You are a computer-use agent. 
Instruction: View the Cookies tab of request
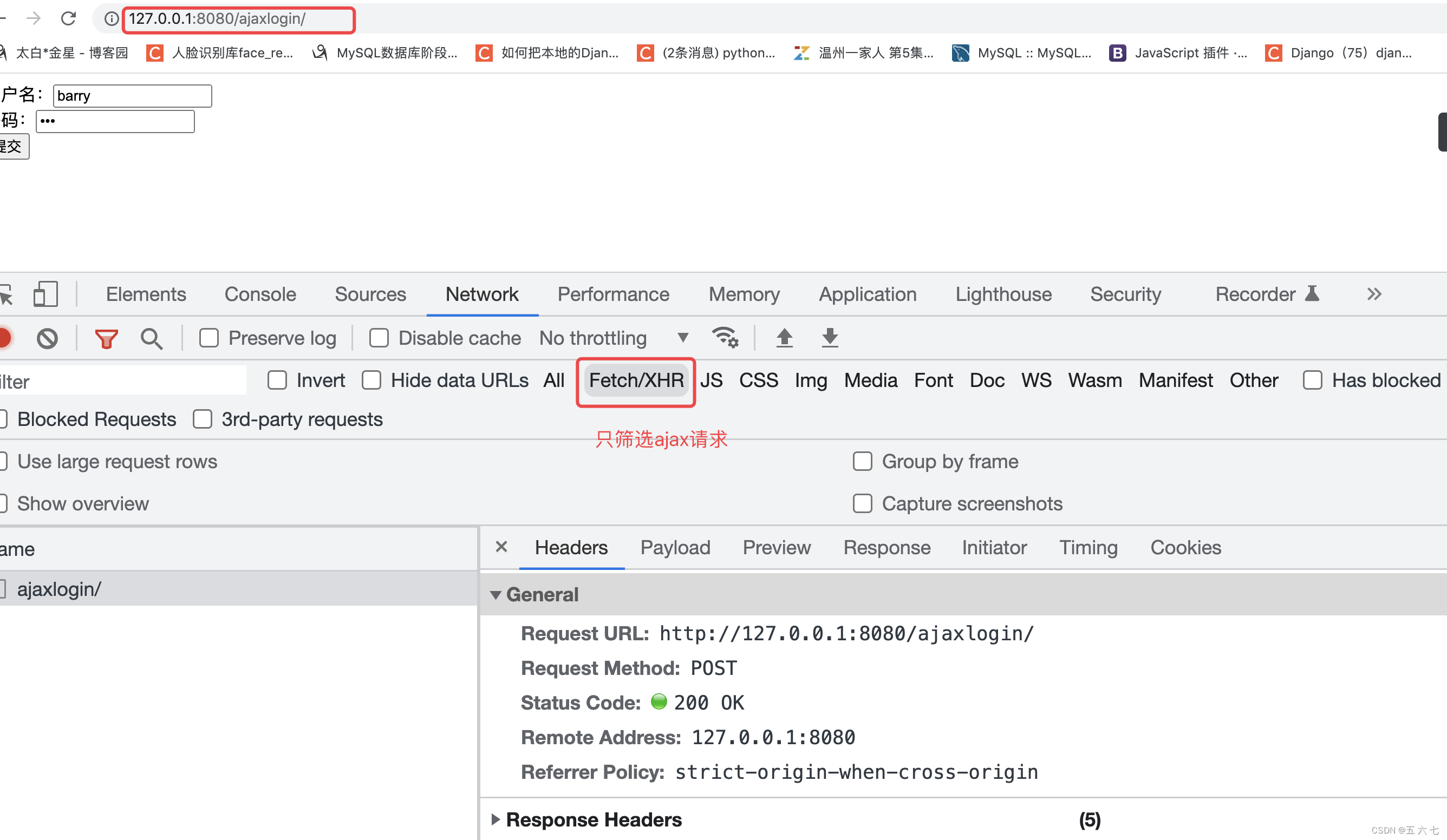(x=1186, y=547)
